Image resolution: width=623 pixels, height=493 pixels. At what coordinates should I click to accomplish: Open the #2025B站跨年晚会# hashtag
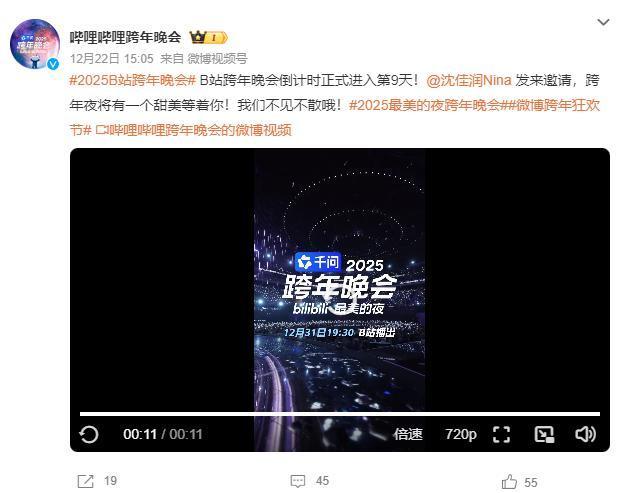coord(133,80)
